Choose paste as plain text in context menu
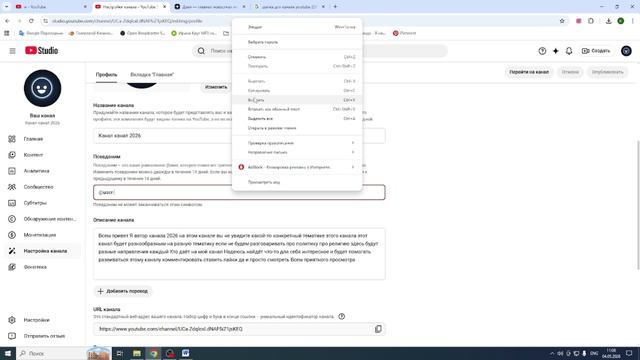This screenshot has height=360, width=640. [297, 109]
